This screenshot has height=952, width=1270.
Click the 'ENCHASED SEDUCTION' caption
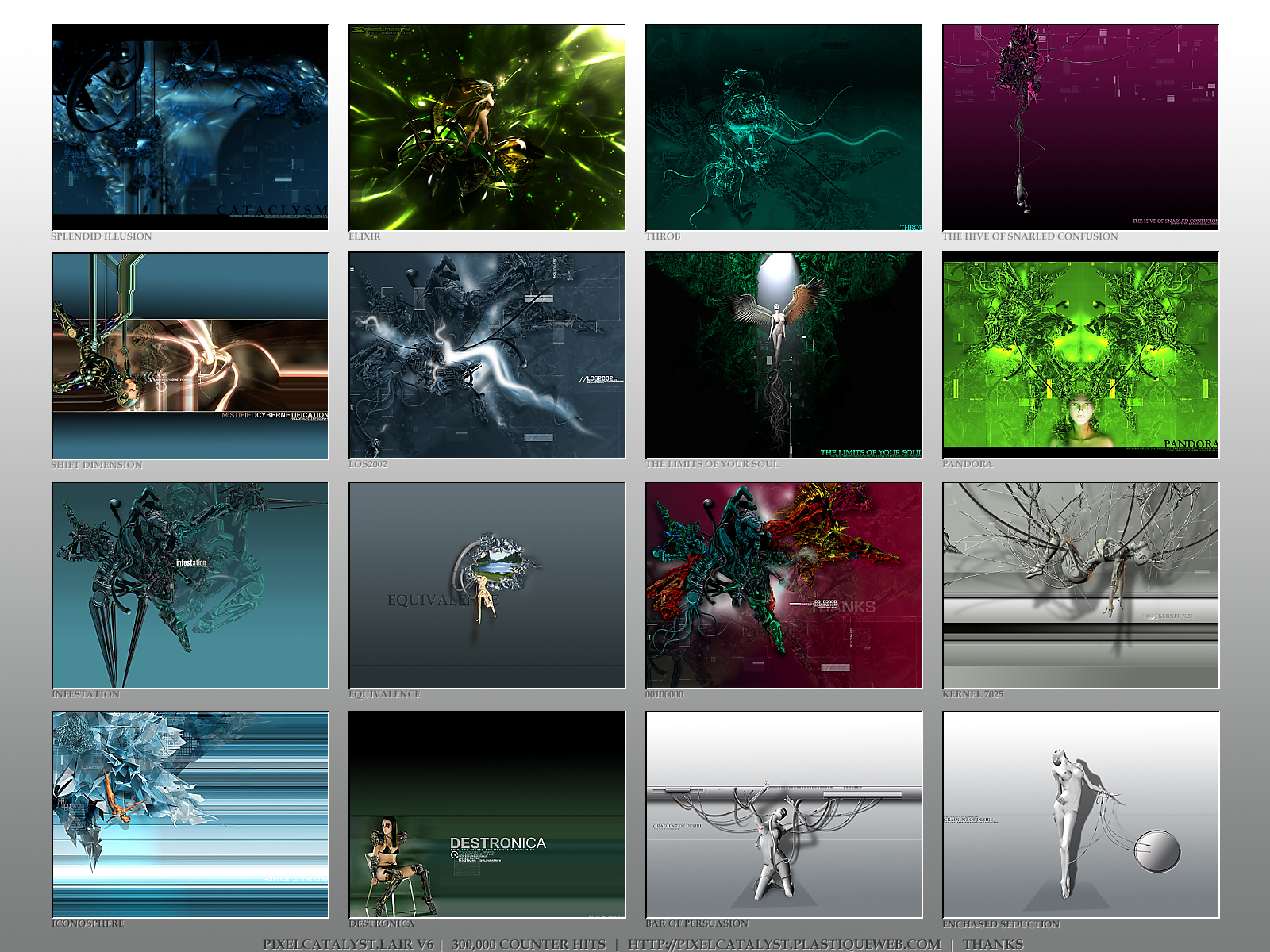(x=1001, y=924)
